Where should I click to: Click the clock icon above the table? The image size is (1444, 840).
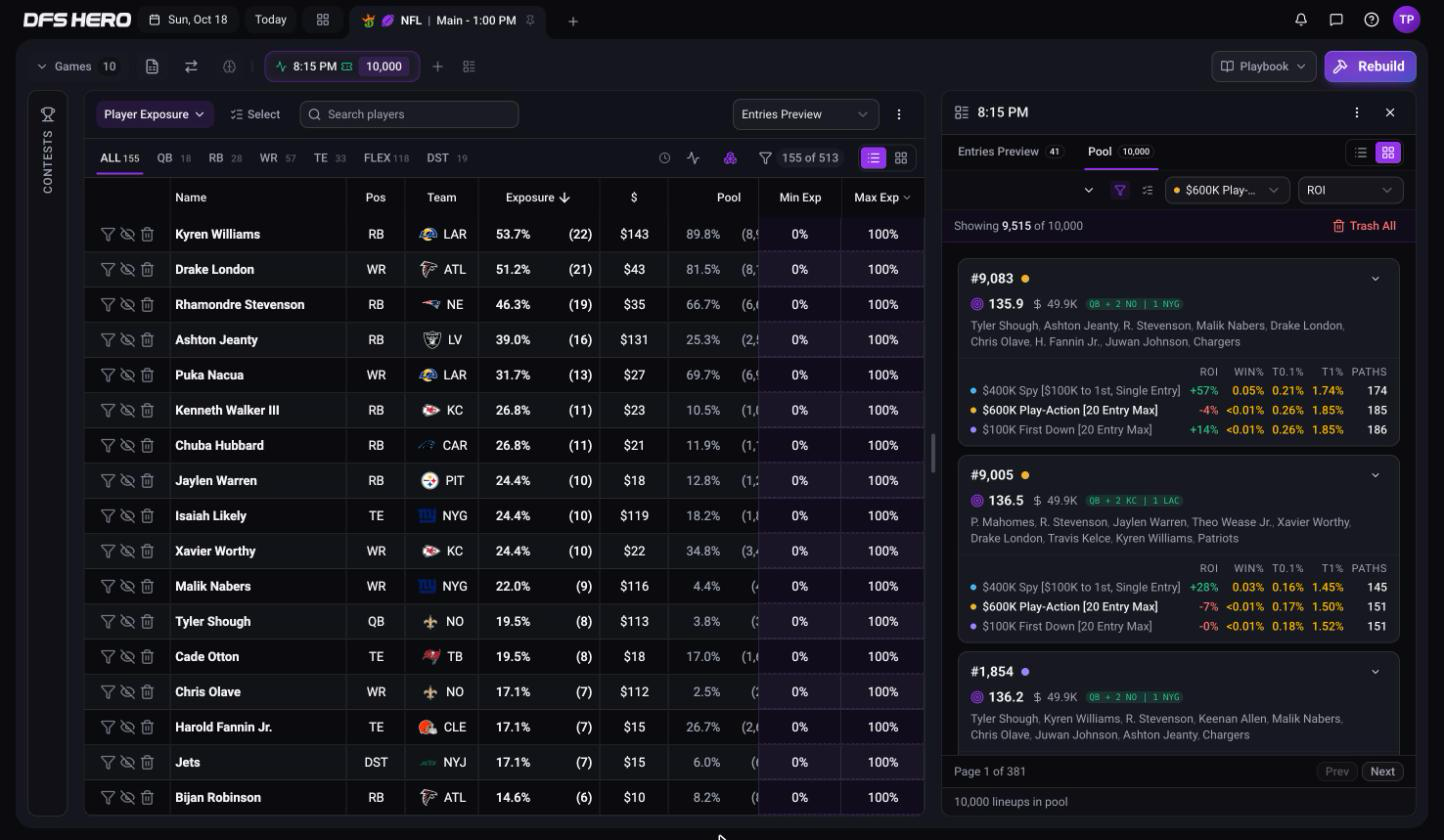pyautogui.click(x=664, y=158)
